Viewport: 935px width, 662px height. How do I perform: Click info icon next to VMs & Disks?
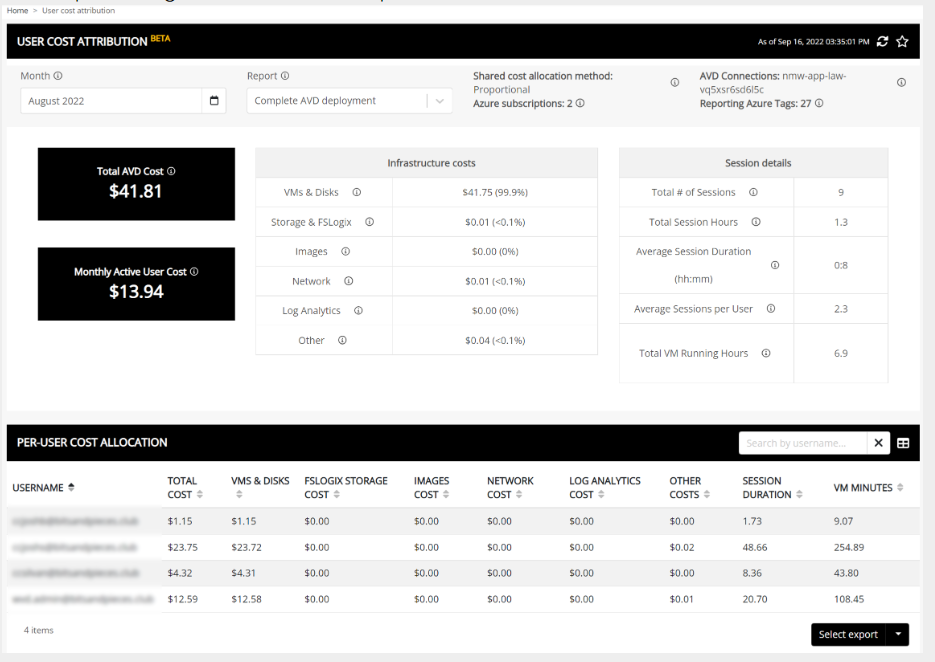pyautogui.click(x=356, y=192)
